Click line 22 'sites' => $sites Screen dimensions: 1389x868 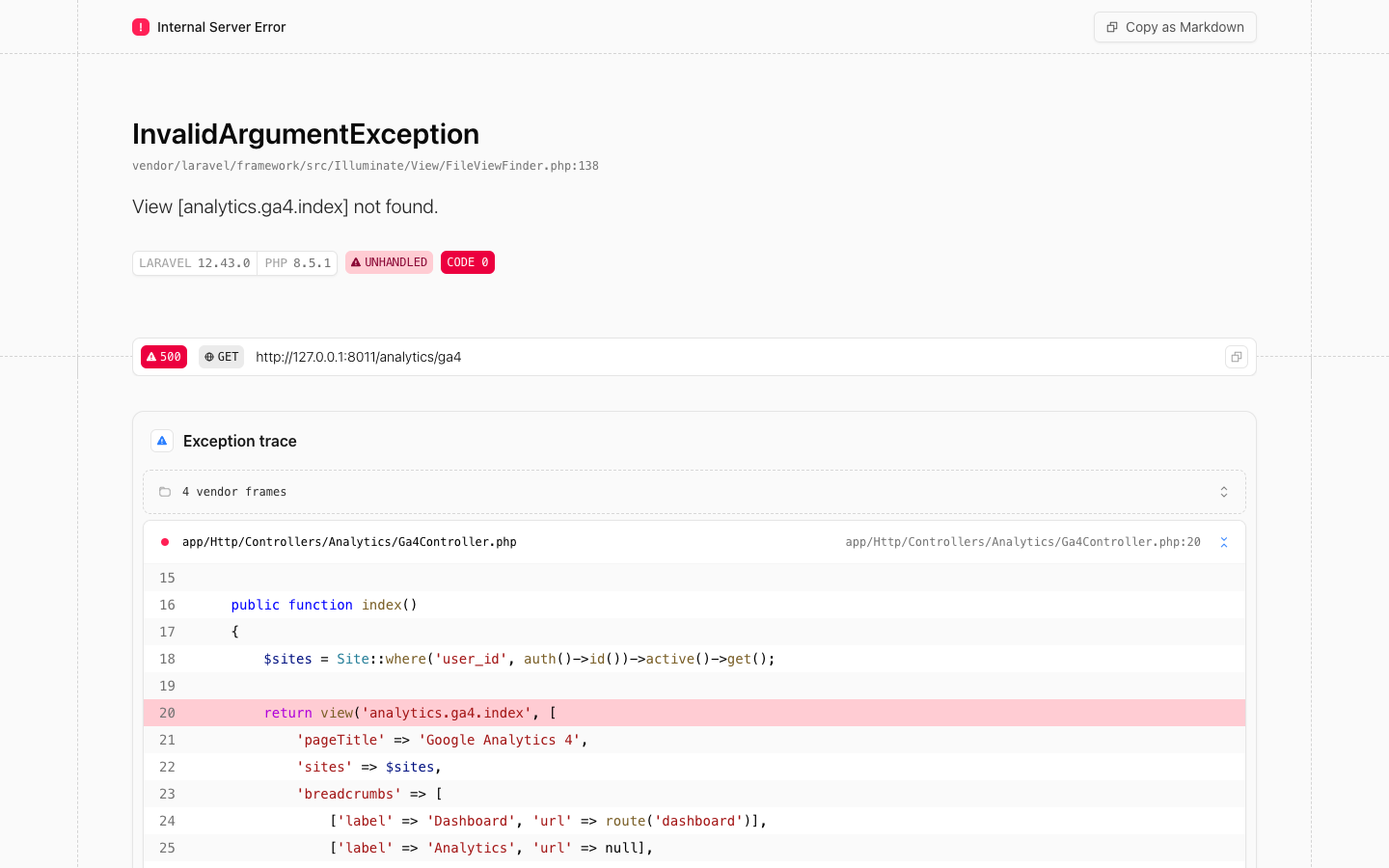pyautogui.click(x=694, y=767)
